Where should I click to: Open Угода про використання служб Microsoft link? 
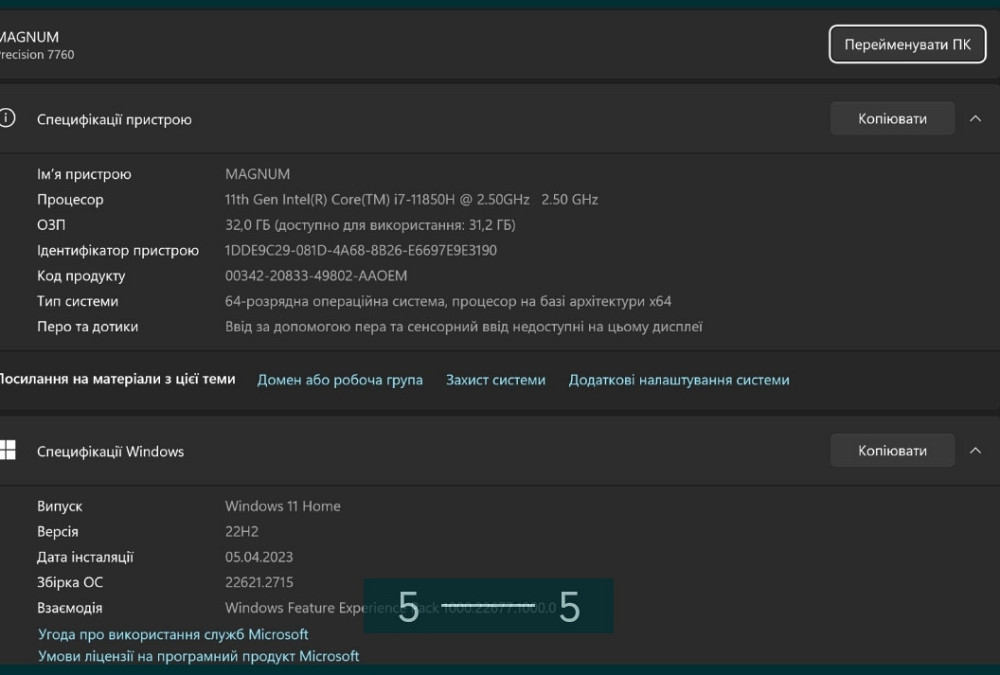[x=173, y=634]
